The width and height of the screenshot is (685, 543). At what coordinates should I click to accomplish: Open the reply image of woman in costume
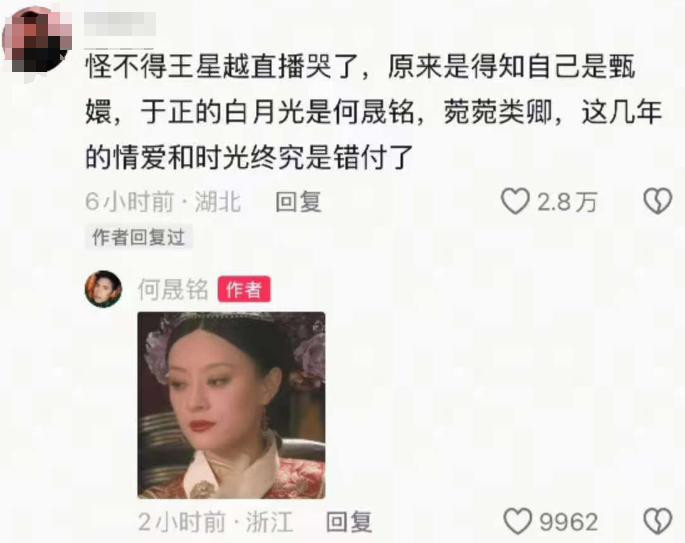[231, 405]
